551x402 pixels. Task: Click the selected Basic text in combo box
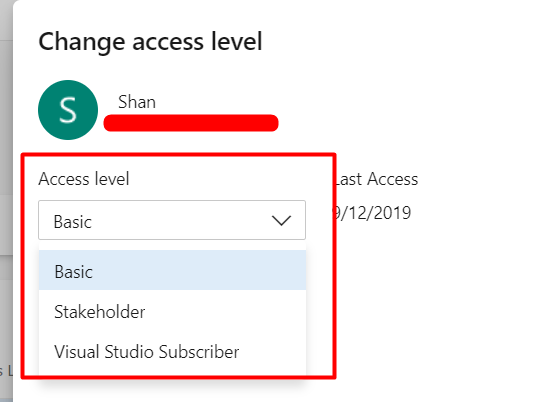(x=73, y=222)
